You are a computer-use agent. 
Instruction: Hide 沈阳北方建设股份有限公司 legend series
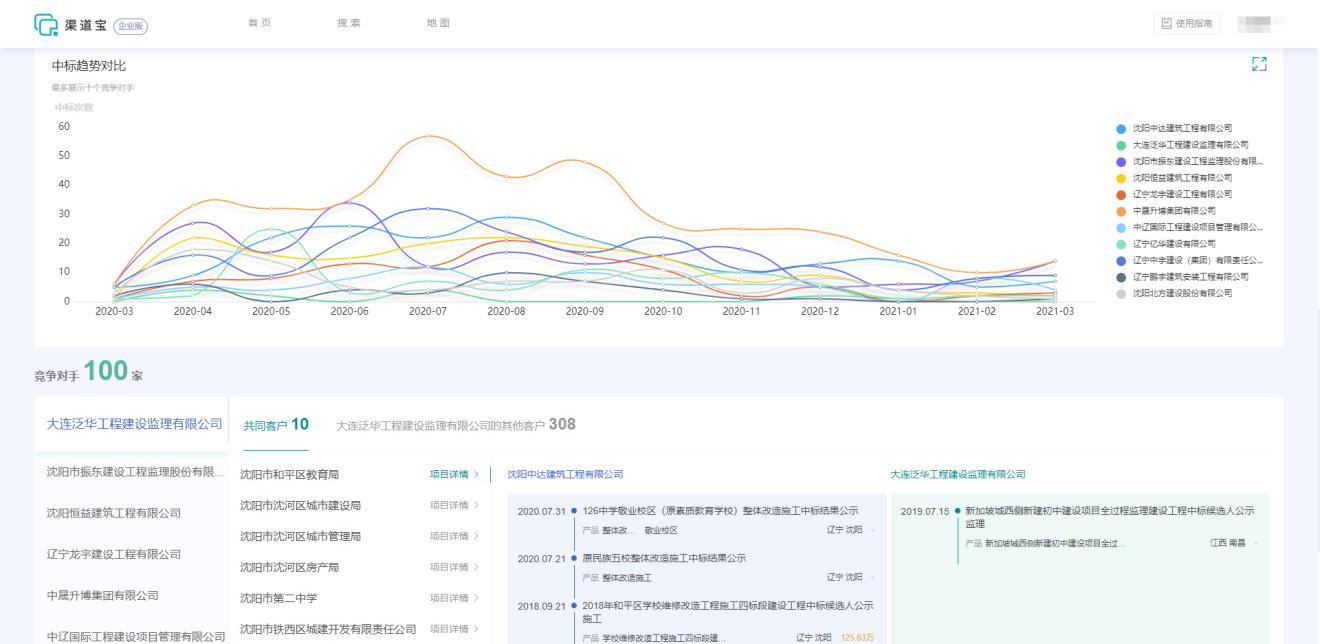pyautogui.click(x=1182, y=293)
